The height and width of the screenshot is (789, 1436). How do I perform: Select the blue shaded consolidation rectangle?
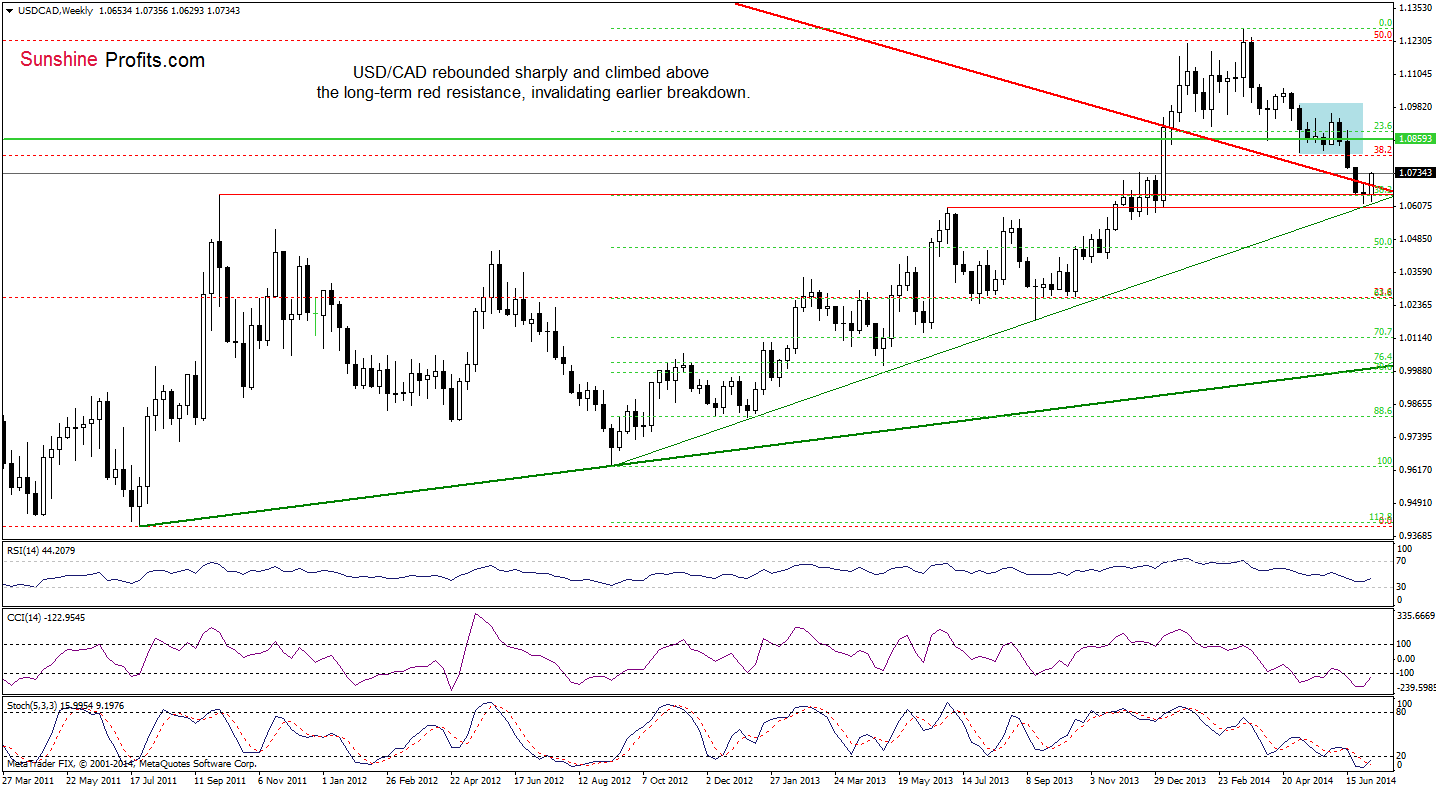pos(1330,128)
